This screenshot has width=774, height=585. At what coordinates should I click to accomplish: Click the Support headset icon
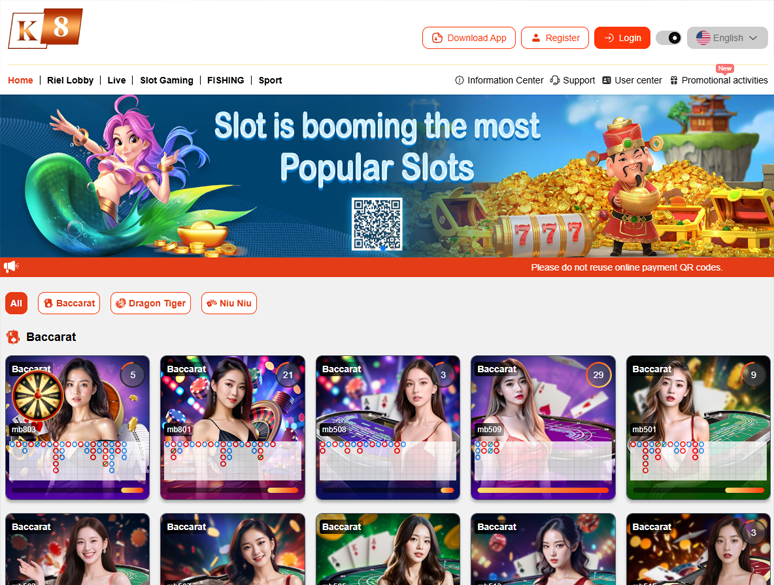click(x=555, y=80)
